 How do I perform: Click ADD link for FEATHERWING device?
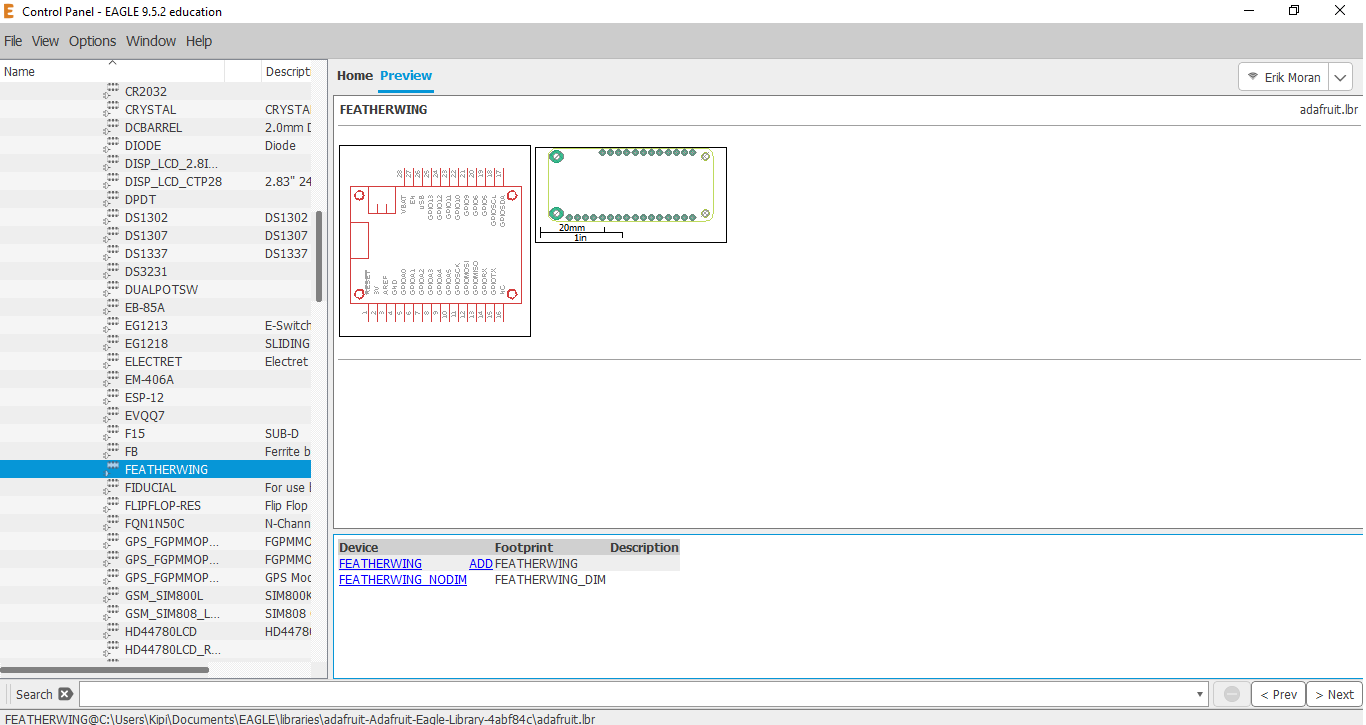(481, 563)
